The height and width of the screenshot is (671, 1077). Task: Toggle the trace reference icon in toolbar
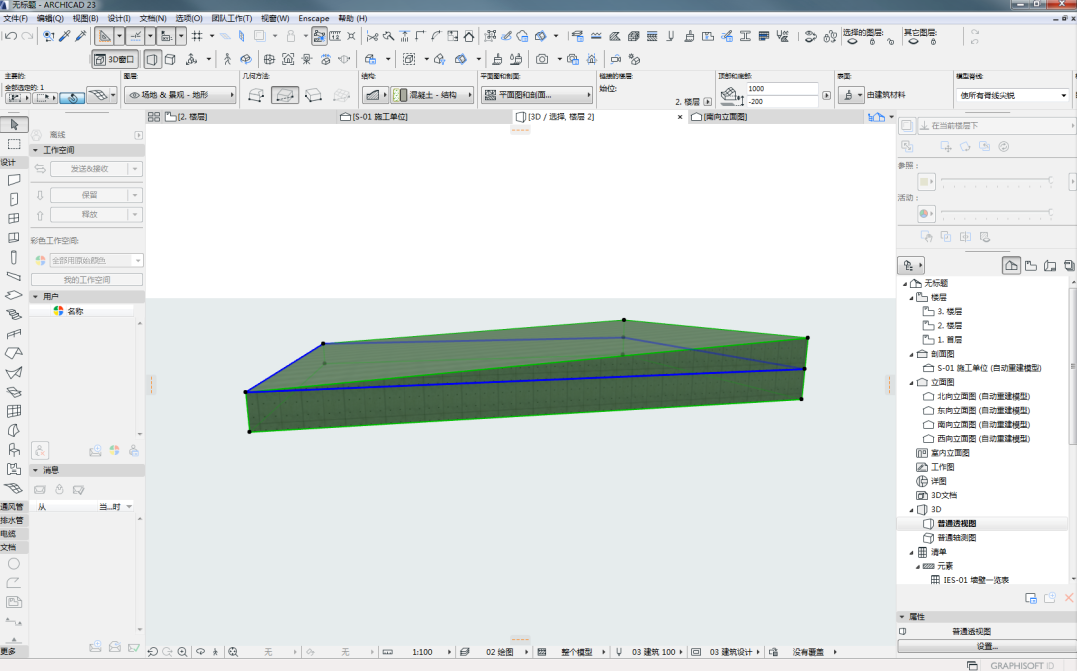[x=319, y=36]
